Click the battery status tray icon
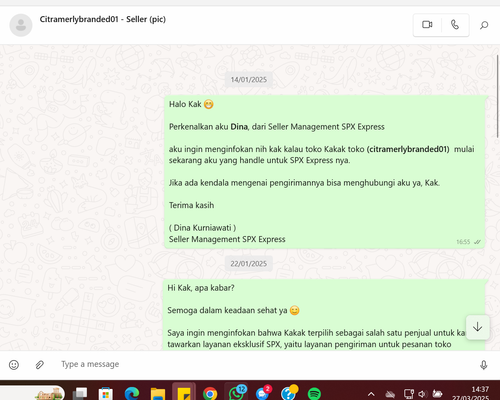Screen dimensions: 500x400 point(437,394)
